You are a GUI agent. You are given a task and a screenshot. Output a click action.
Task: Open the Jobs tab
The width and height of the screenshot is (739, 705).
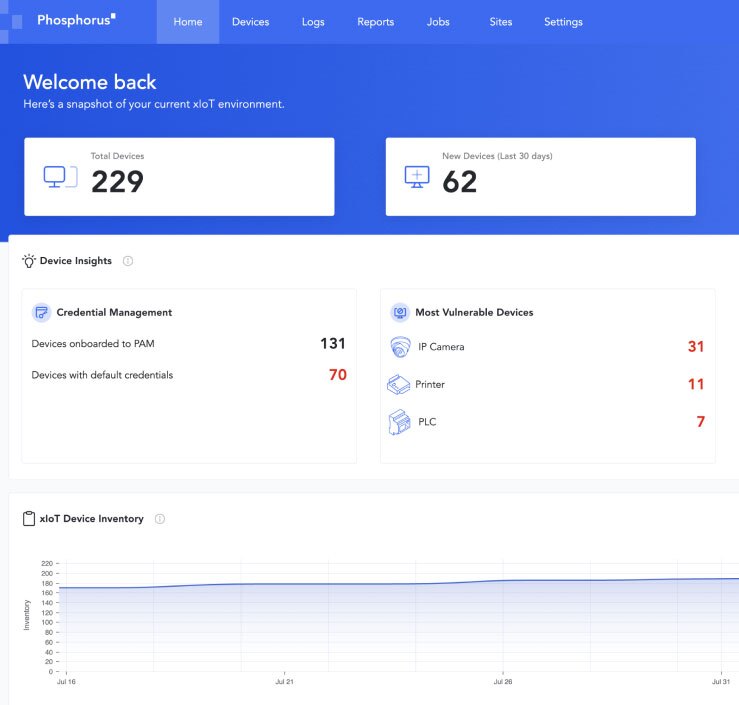438,22
